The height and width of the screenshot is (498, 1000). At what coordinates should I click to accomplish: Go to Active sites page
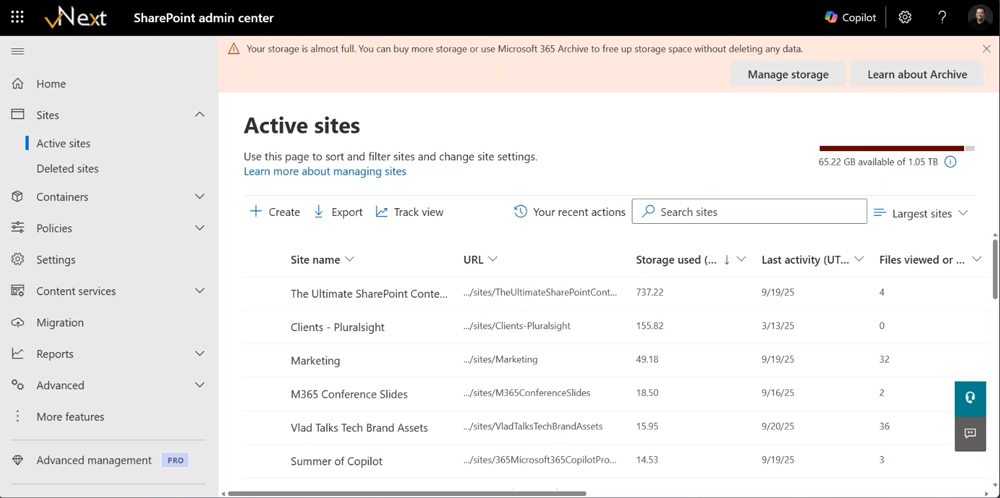[63, 143]
